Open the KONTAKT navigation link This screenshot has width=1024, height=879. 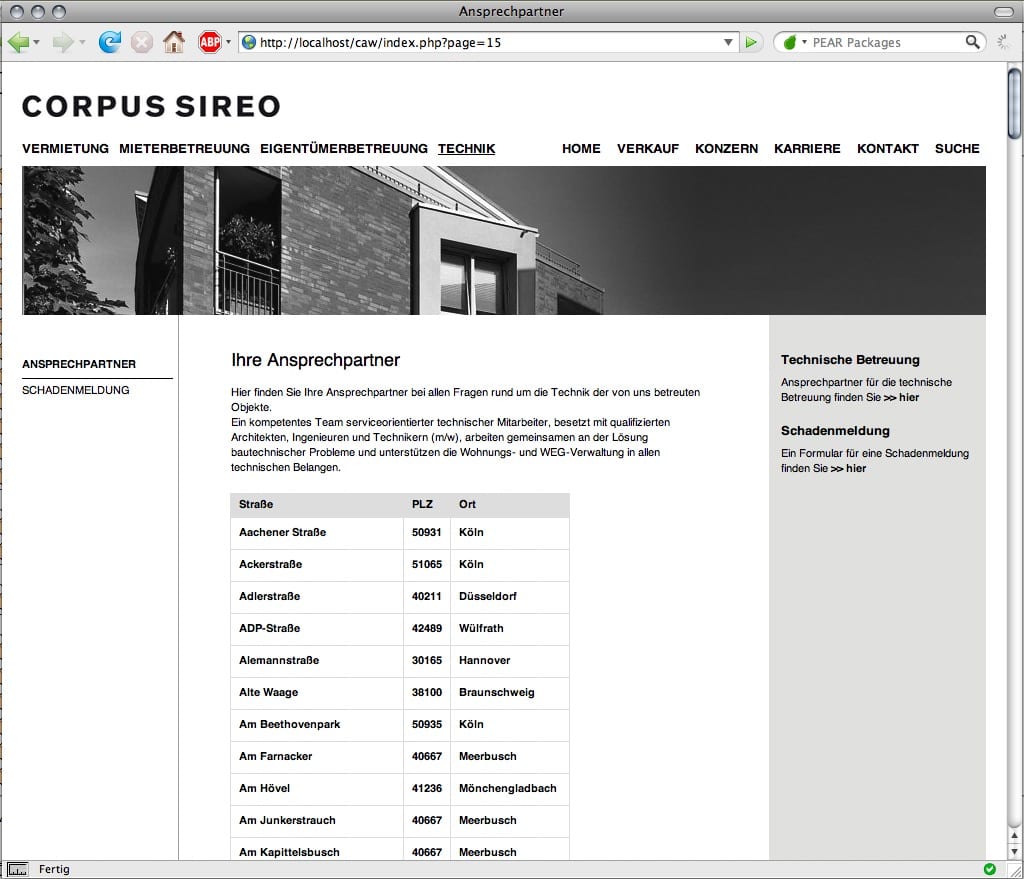pos(888,148)
